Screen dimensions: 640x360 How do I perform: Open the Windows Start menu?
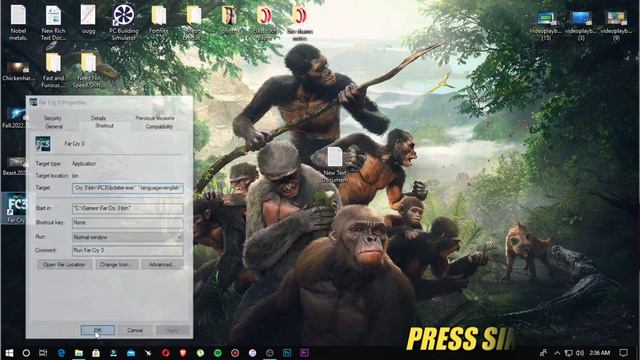point(9,353)
